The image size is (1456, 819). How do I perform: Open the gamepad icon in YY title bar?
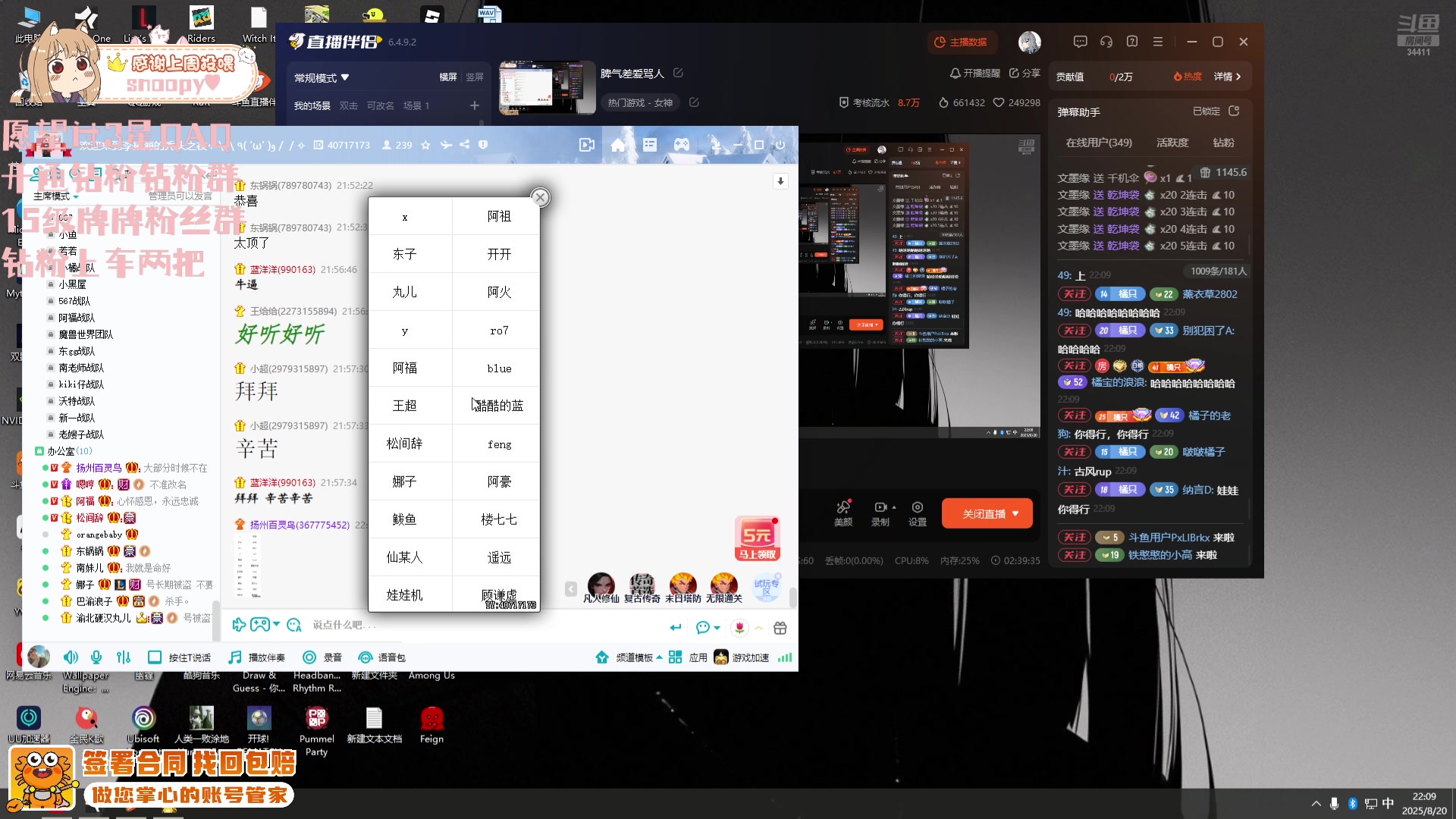point(682,145)
